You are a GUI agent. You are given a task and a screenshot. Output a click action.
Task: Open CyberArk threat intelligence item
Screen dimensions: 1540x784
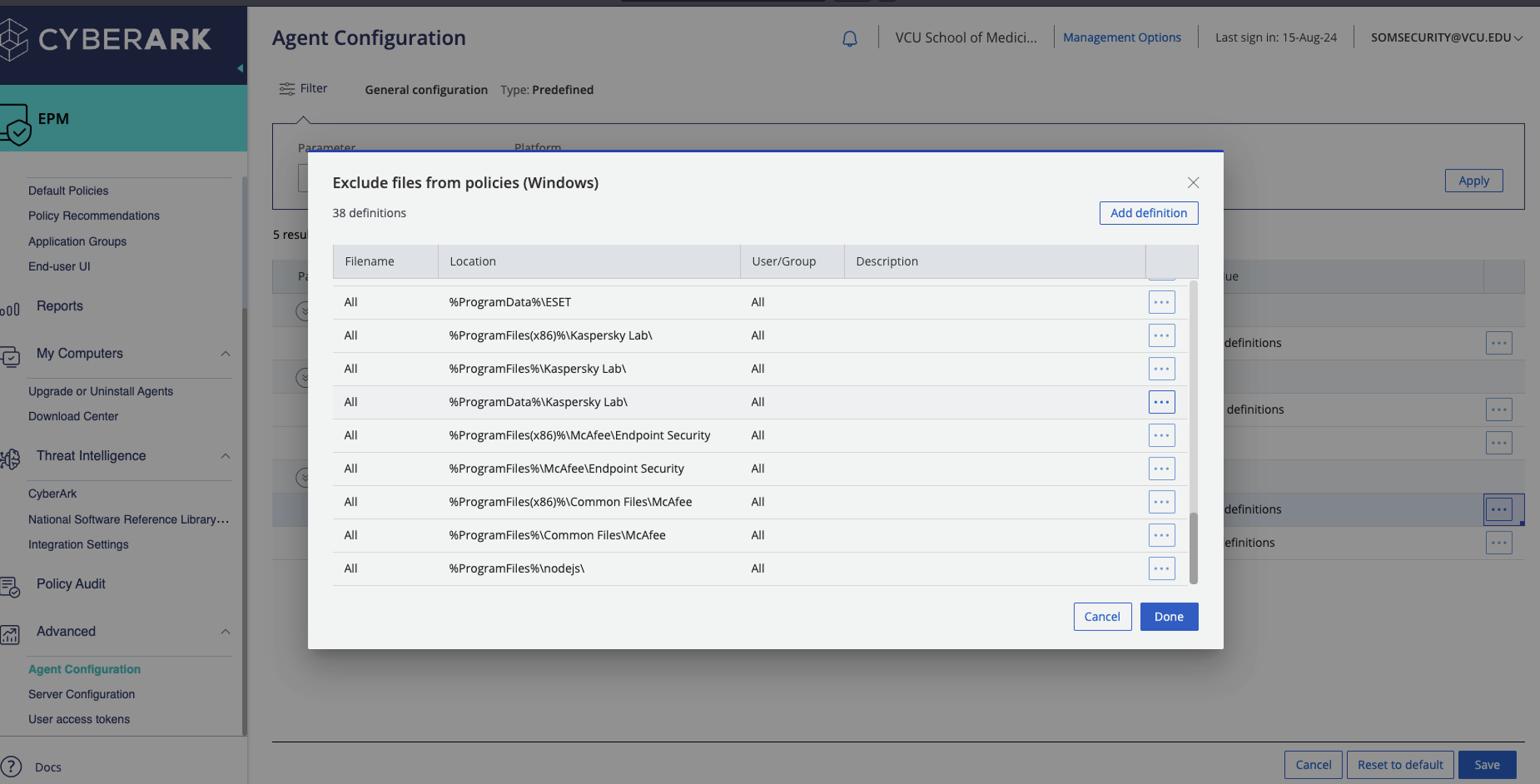(x=53, y=494)
